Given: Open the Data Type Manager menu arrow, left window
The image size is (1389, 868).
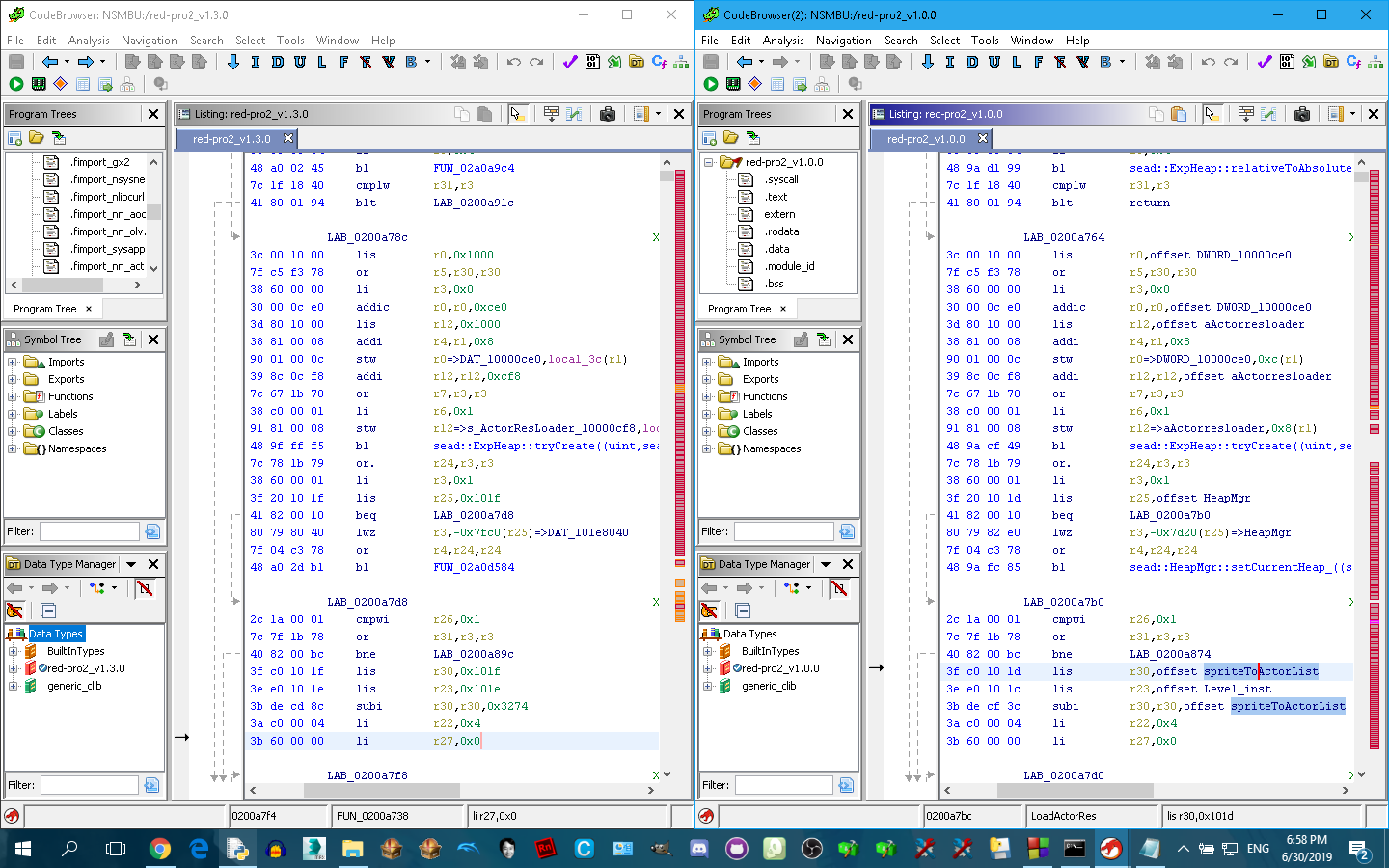Looking at the screenshot, I should 131,564.
